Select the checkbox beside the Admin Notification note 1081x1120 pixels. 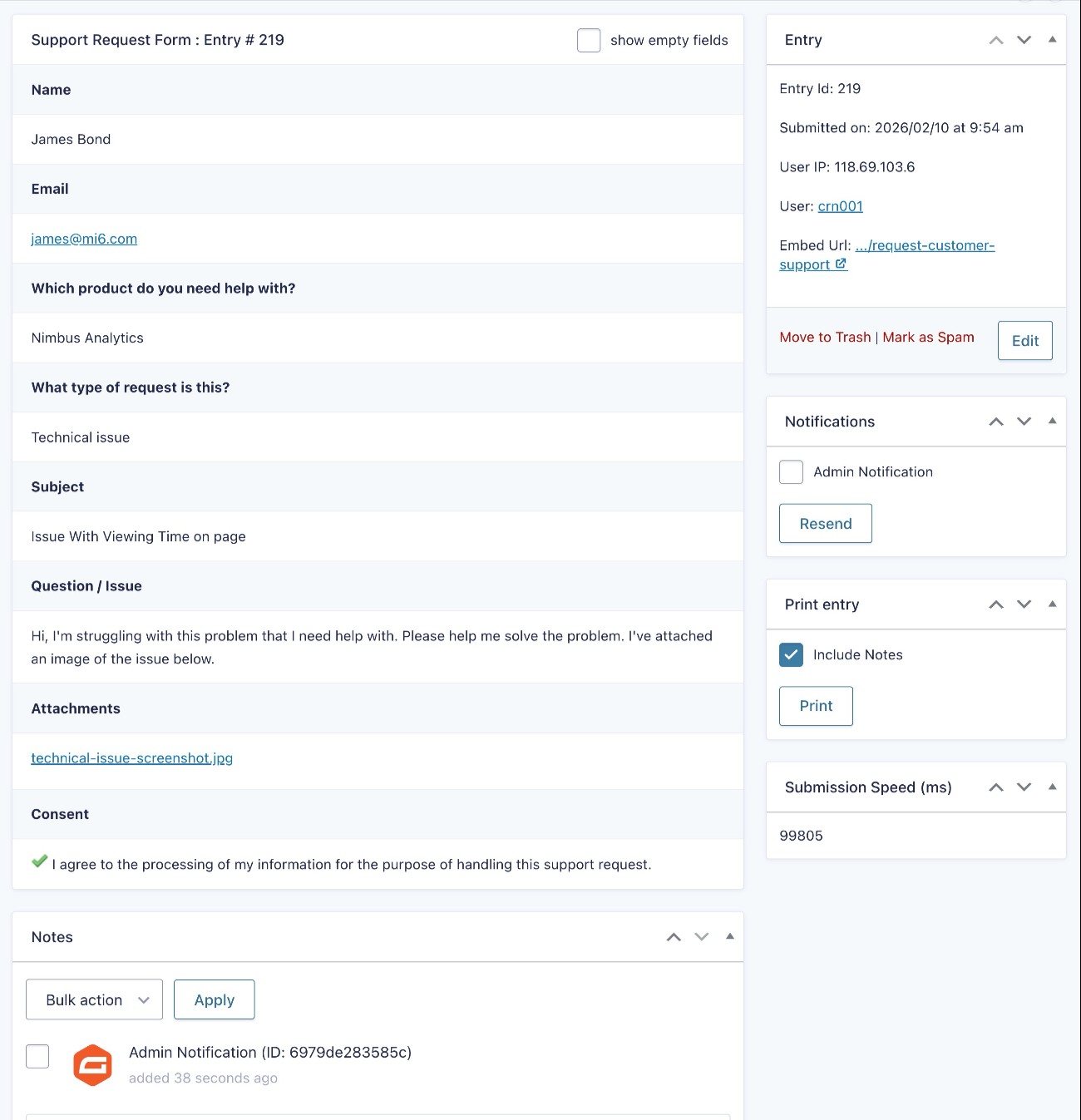(x=37, y=1056)
